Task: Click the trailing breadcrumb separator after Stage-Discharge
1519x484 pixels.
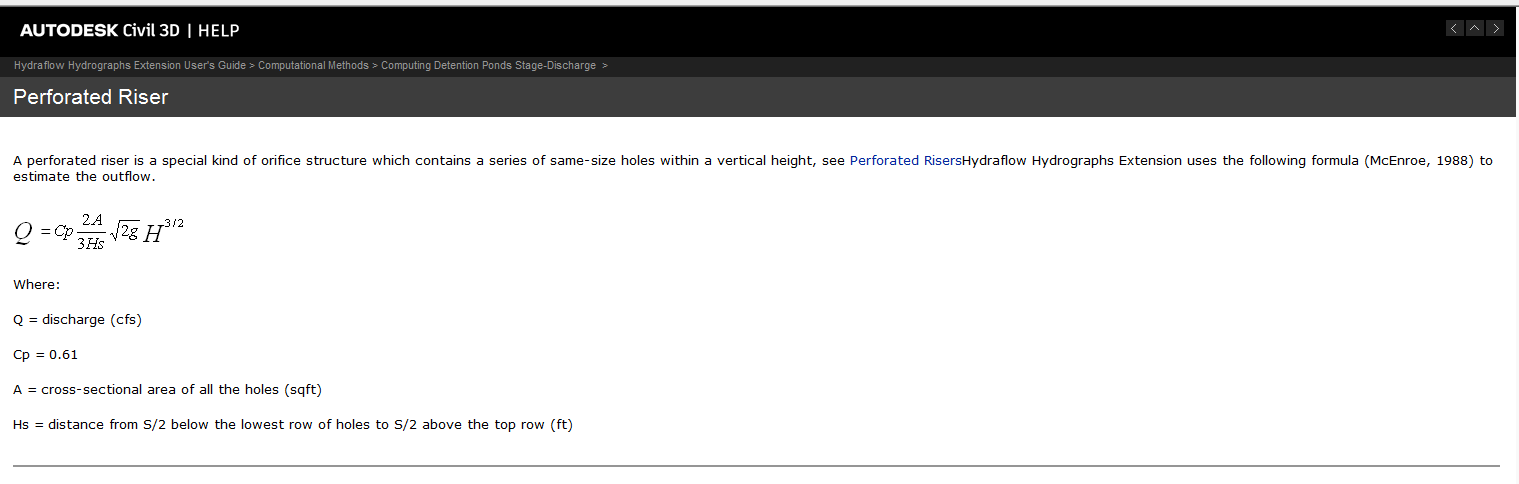Action: (605, 66)
